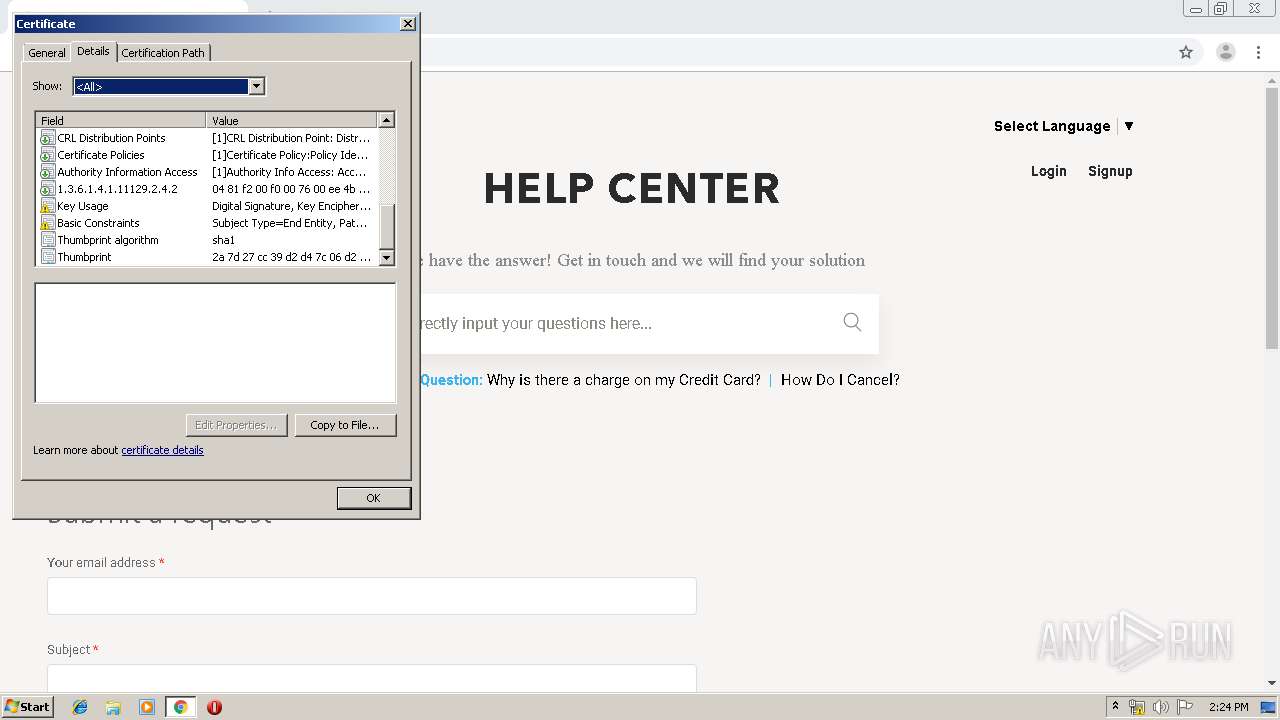Focus the Subject input field
The image size is (1280, 720).
(372, 678)
